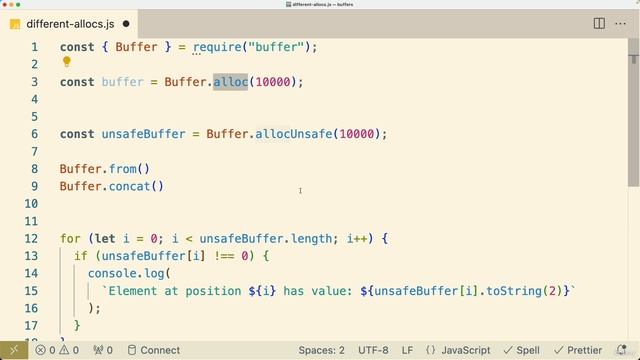Screen dimensions: 640x360
Task: Open the remote window button
Action: click(14, 350)
